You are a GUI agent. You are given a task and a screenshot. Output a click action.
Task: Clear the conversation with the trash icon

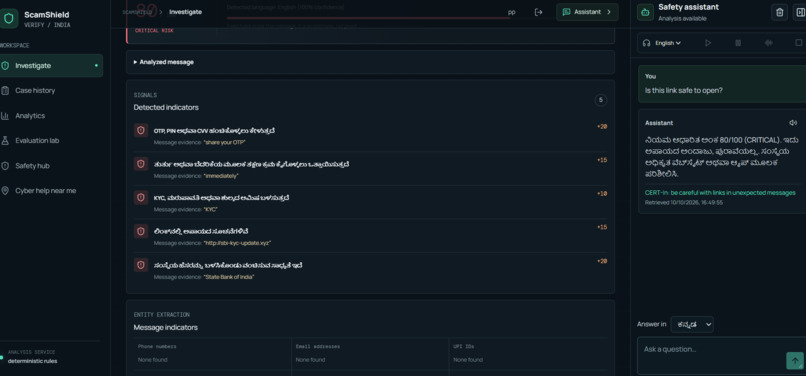779,12
